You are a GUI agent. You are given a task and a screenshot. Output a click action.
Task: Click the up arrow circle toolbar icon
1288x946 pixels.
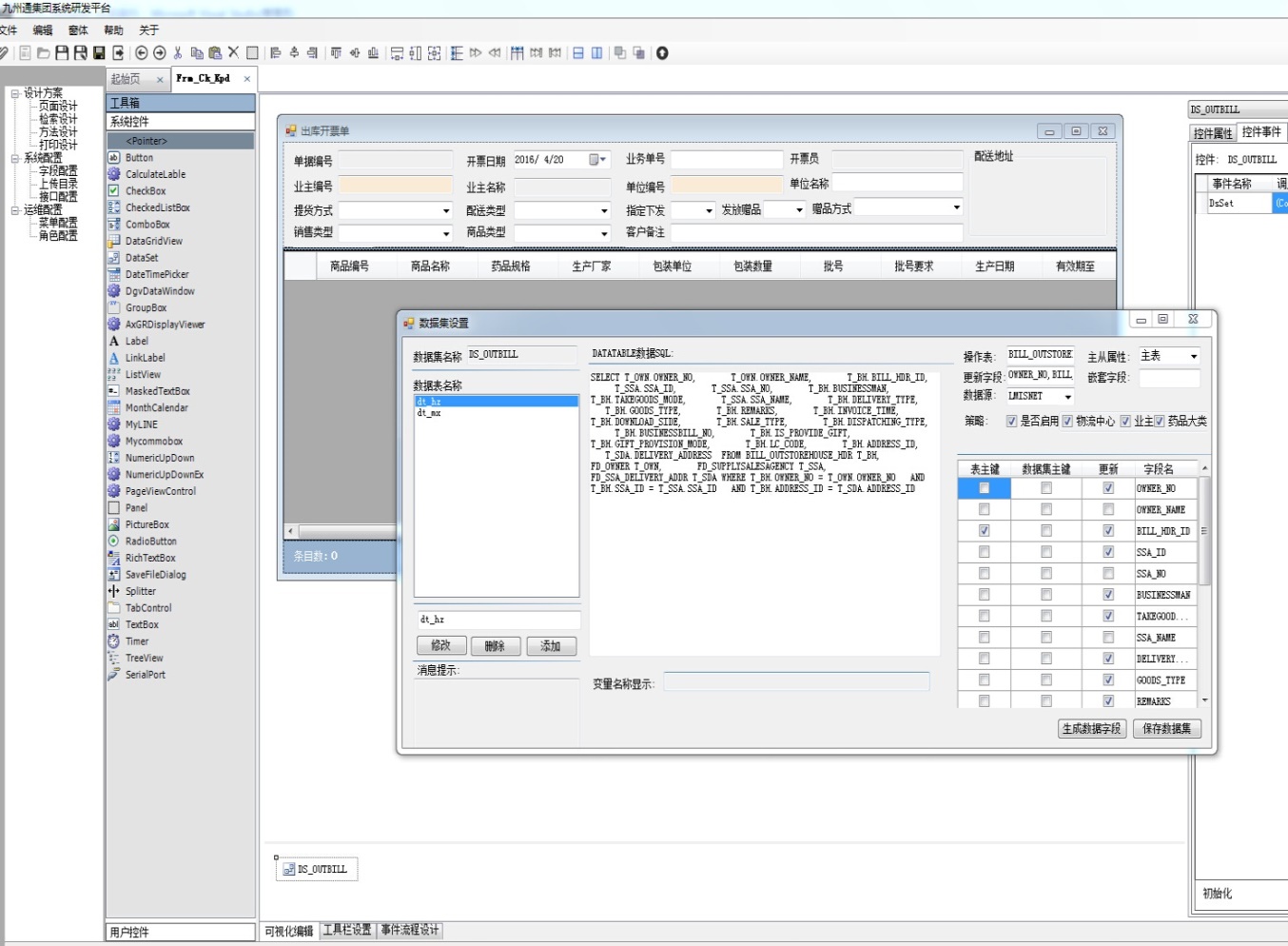pos(662,53)
